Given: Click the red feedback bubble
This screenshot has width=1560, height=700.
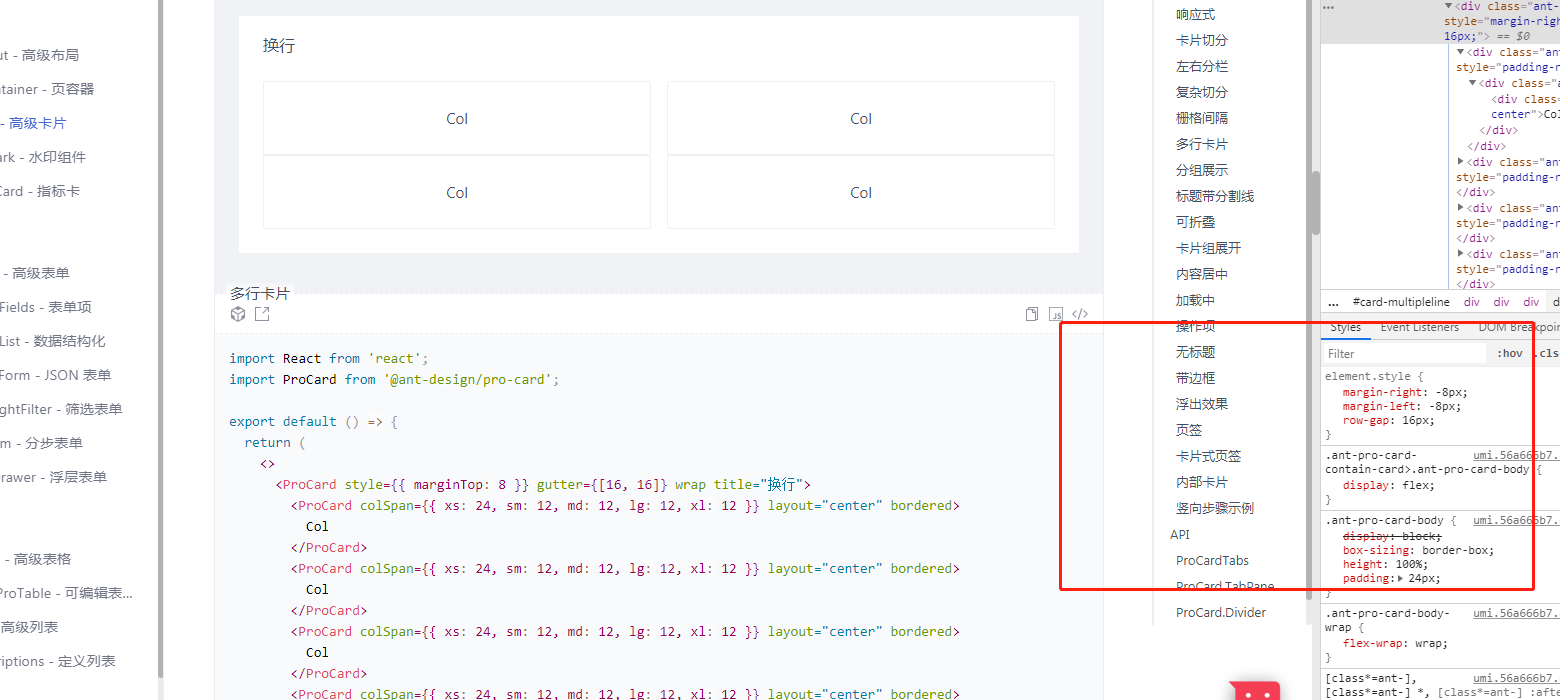Looking at the screenshot, I should click(1255, 692).
